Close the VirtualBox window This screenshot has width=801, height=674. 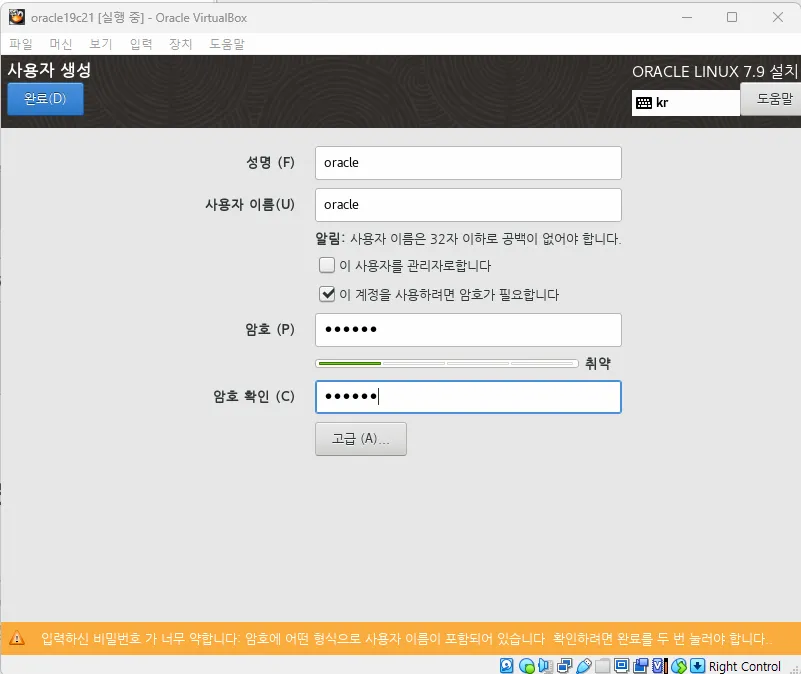[778, 17]
